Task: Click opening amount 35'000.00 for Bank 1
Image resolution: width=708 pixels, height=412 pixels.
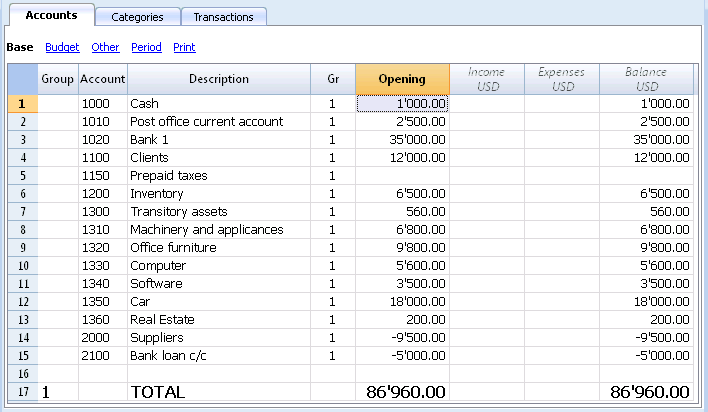Action: click(x=402, y=140)
